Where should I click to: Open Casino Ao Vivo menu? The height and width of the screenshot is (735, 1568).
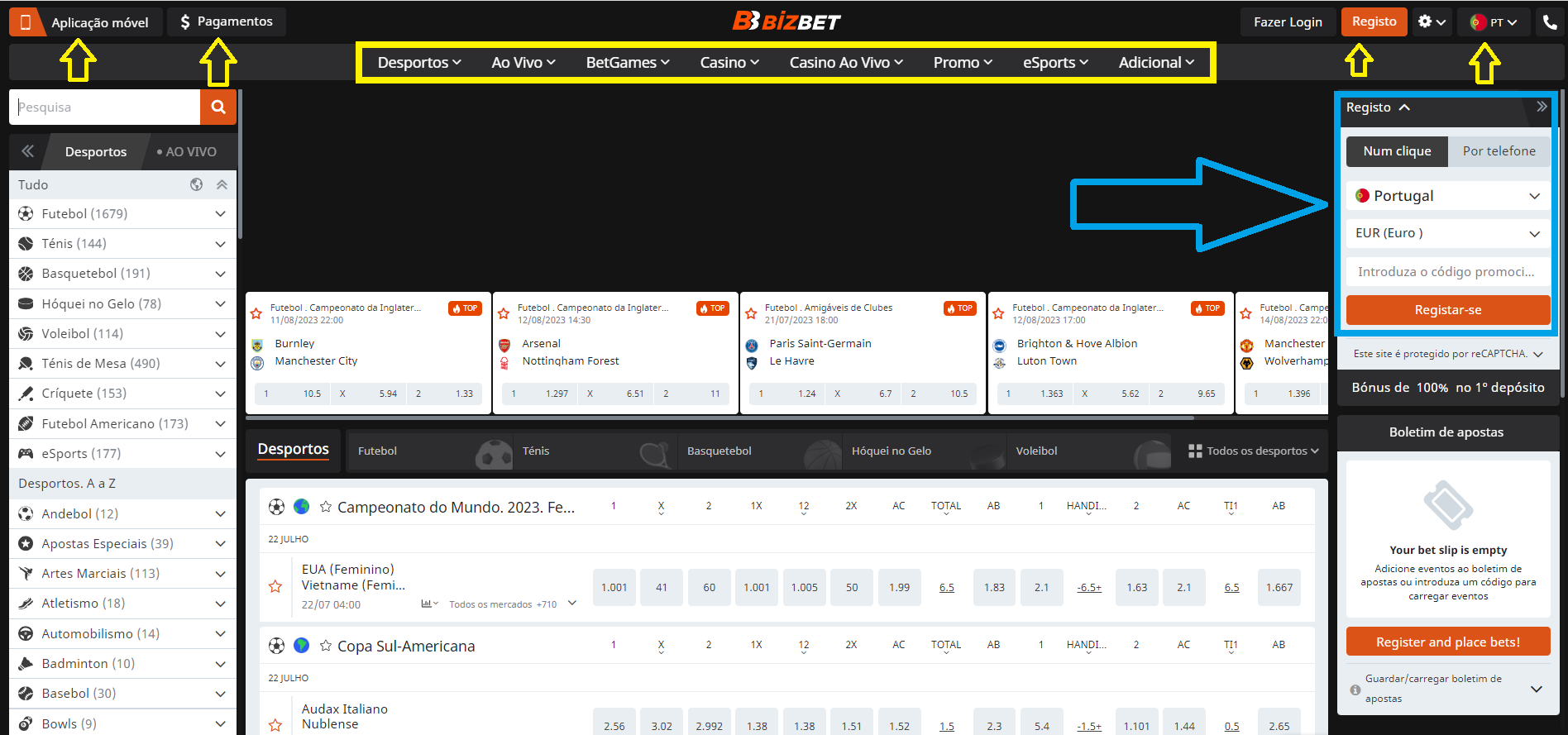(x=846, y=63)
